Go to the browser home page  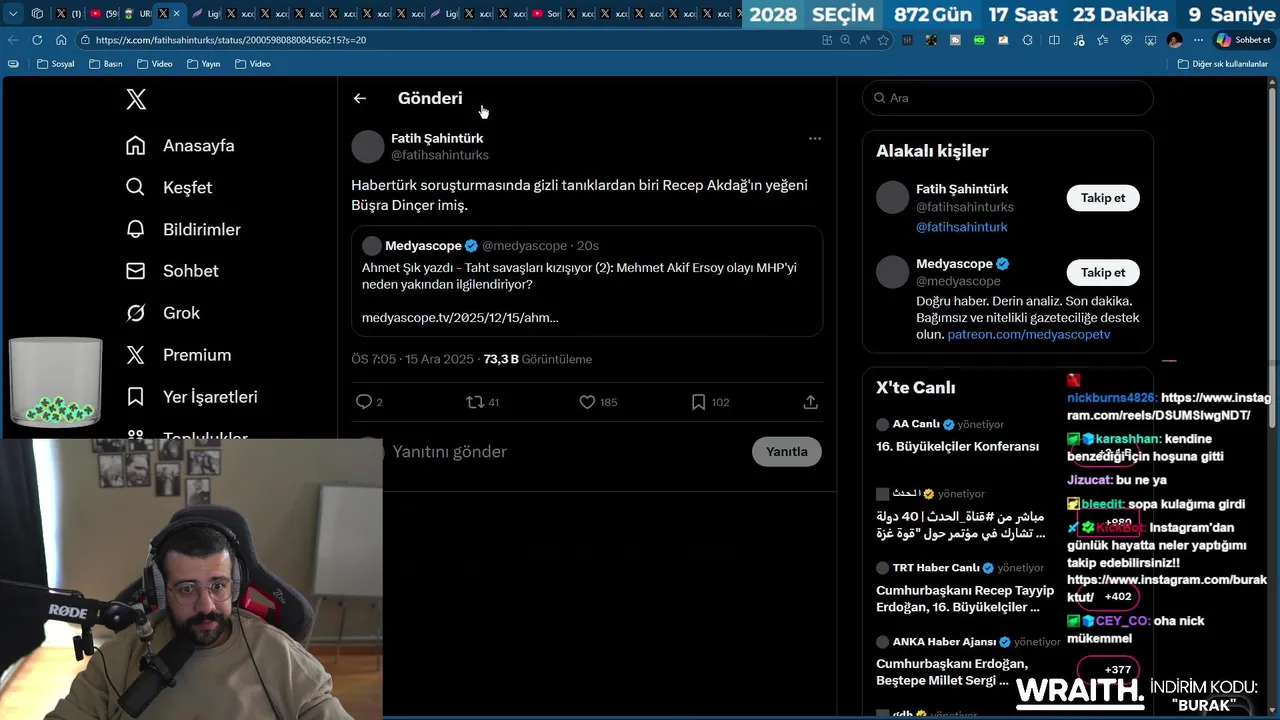61,40
